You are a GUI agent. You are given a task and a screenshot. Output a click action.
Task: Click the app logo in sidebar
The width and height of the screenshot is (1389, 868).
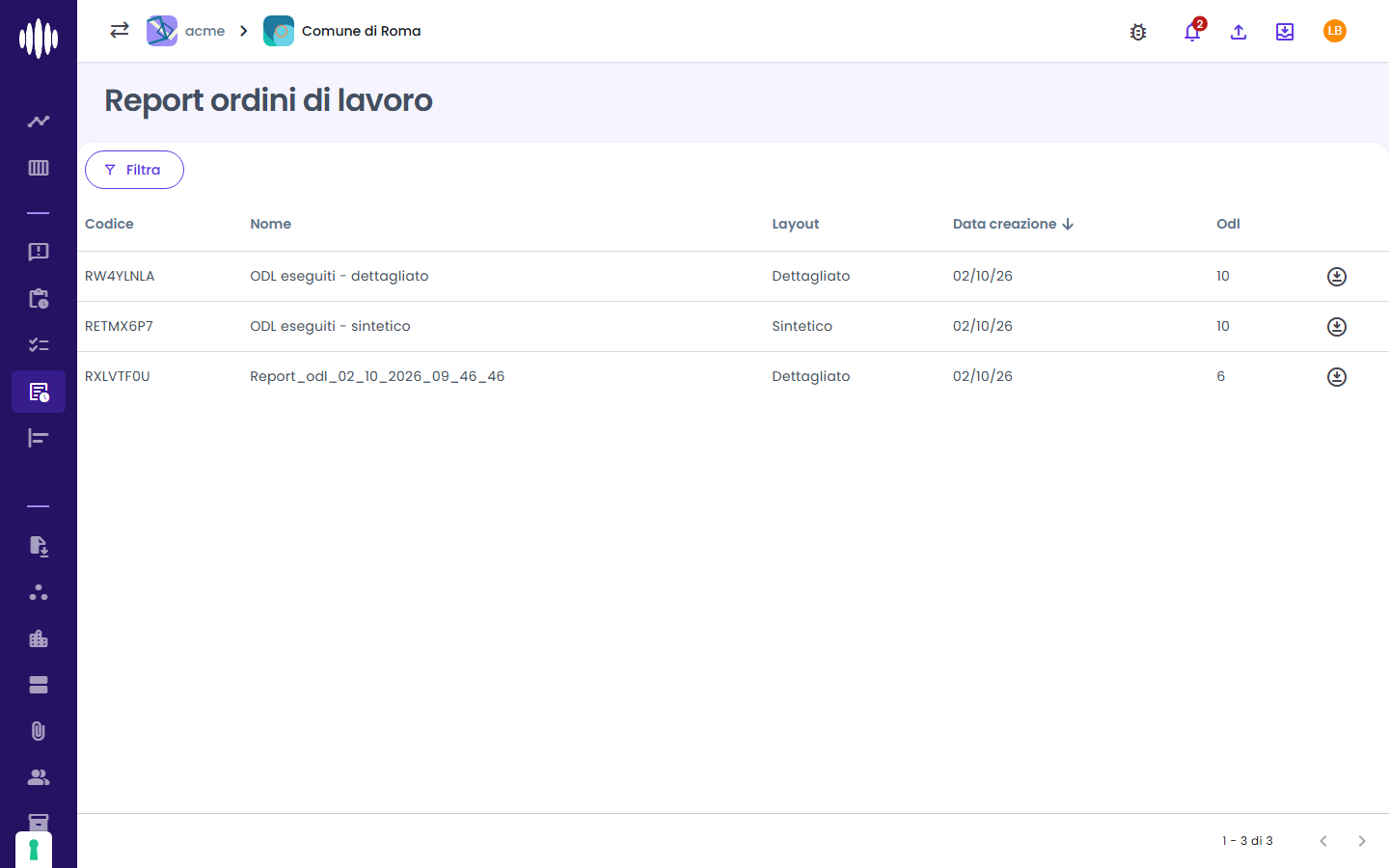click(39, 39)
